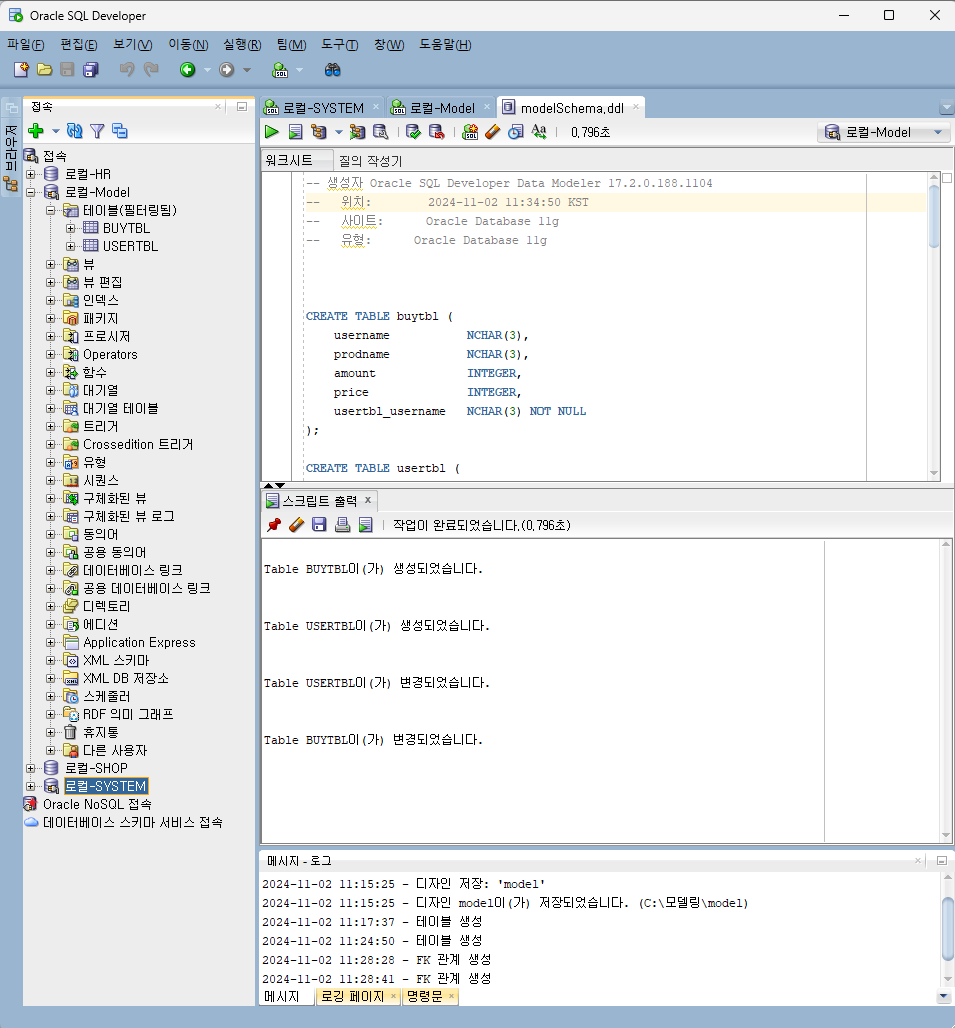The width and height of the screenshot is (955, 1028).
Task: Close the 스크립트 출력 tab
Action: 368,500
